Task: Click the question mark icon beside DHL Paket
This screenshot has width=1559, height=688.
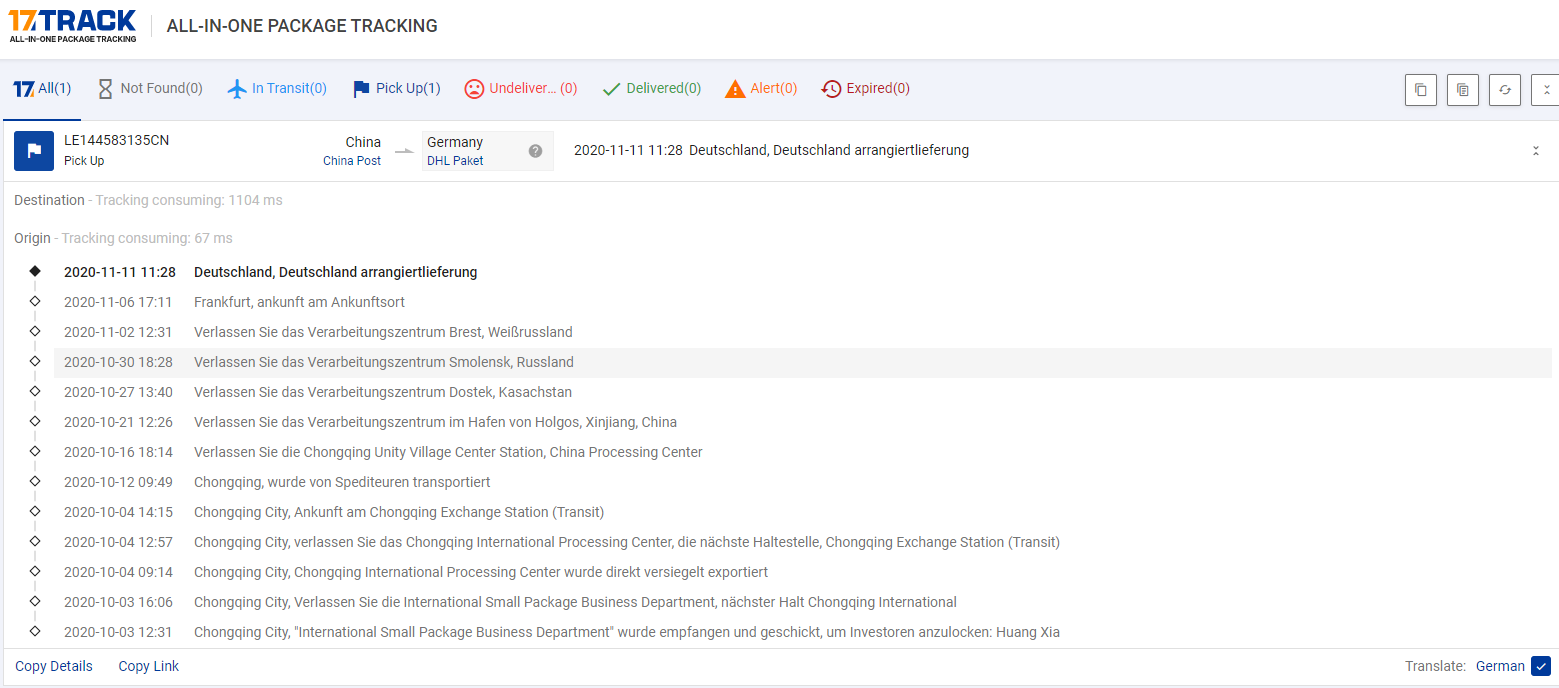Action: coord(535,151)
